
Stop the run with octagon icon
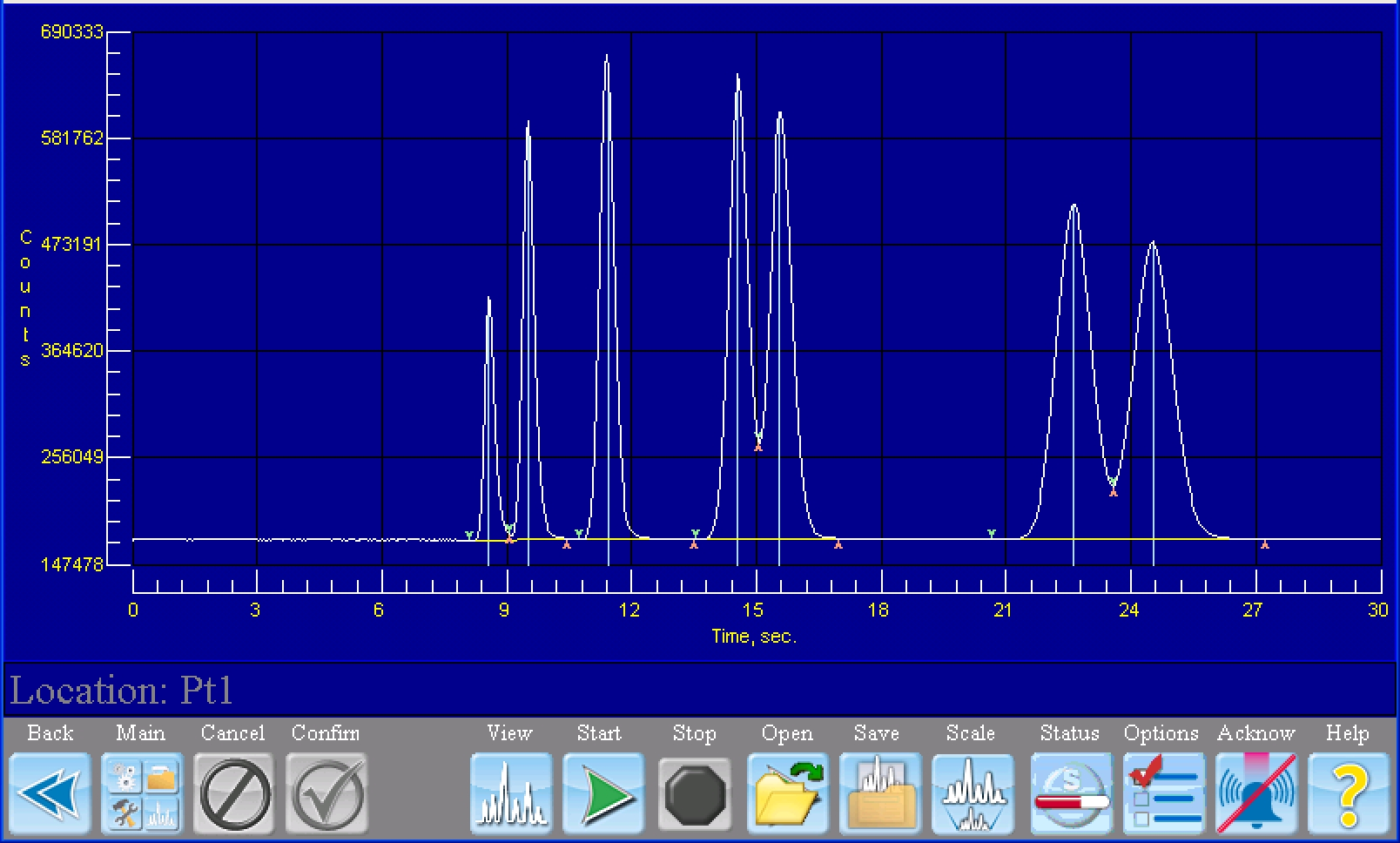[x=695, y=793]
